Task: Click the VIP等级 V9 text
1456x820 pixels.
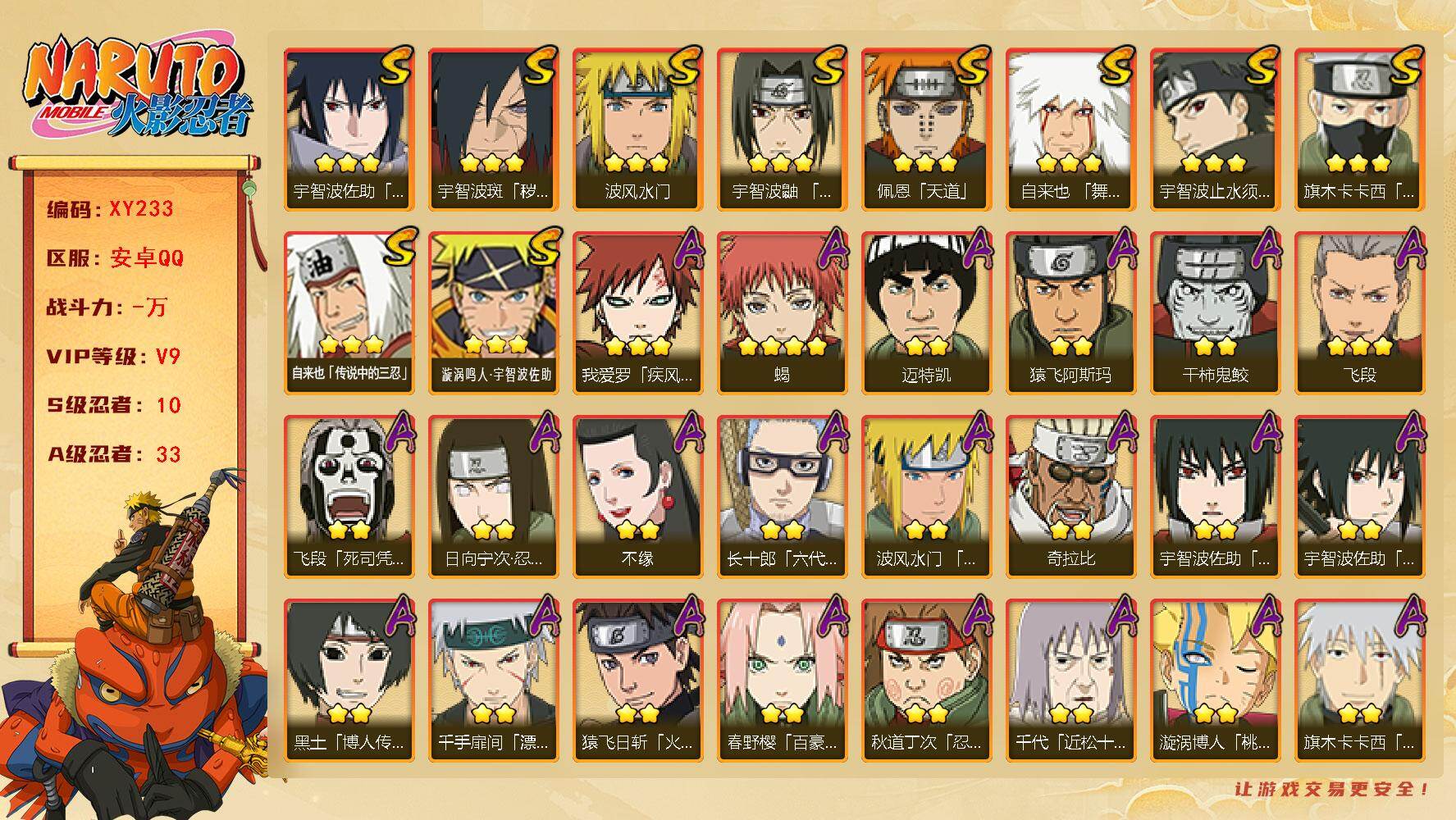Action: coord(113,356)
